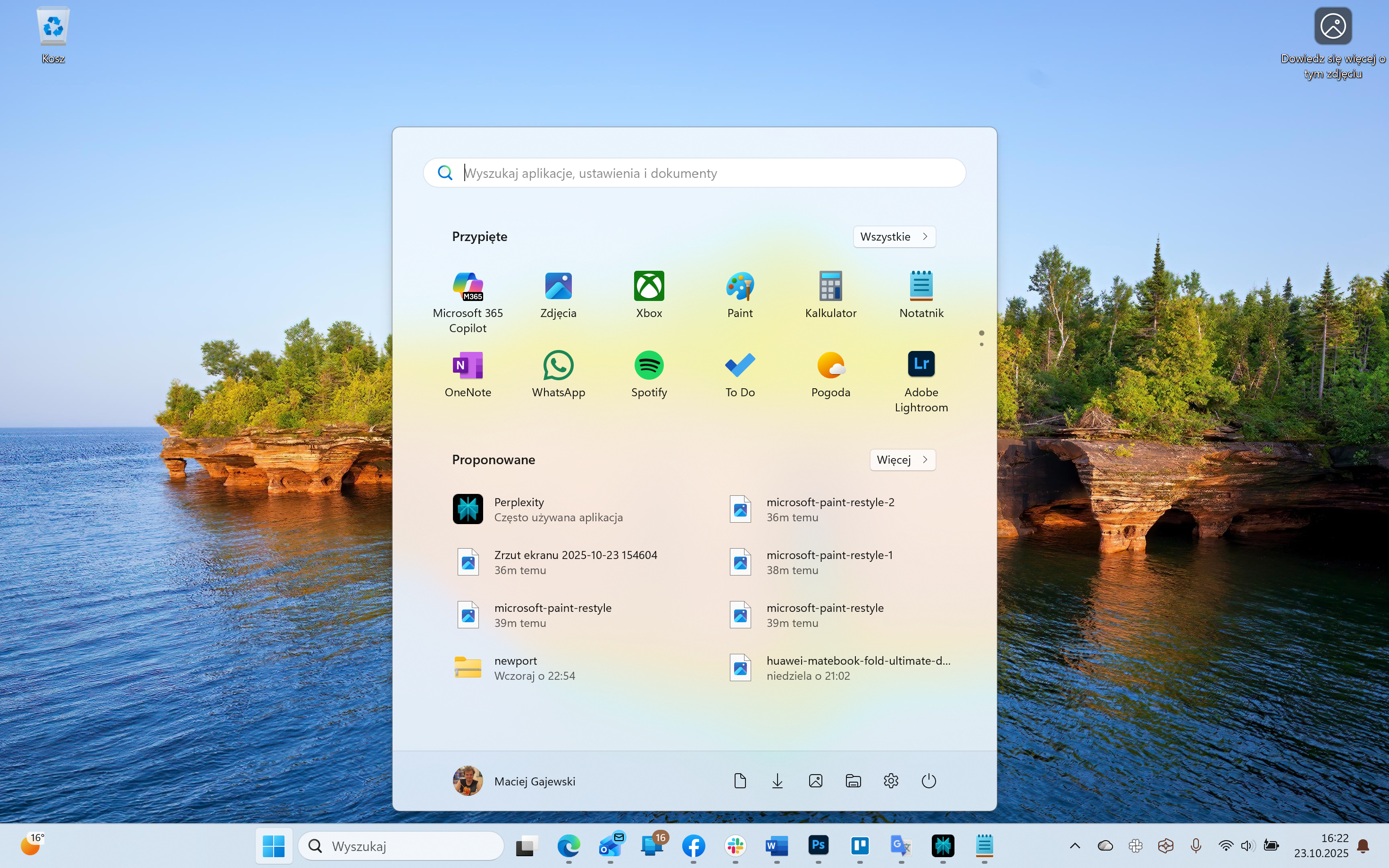Expand Wszystkie apps list
This screenshot has height=868, width=1389.
[x=894, y=236]
